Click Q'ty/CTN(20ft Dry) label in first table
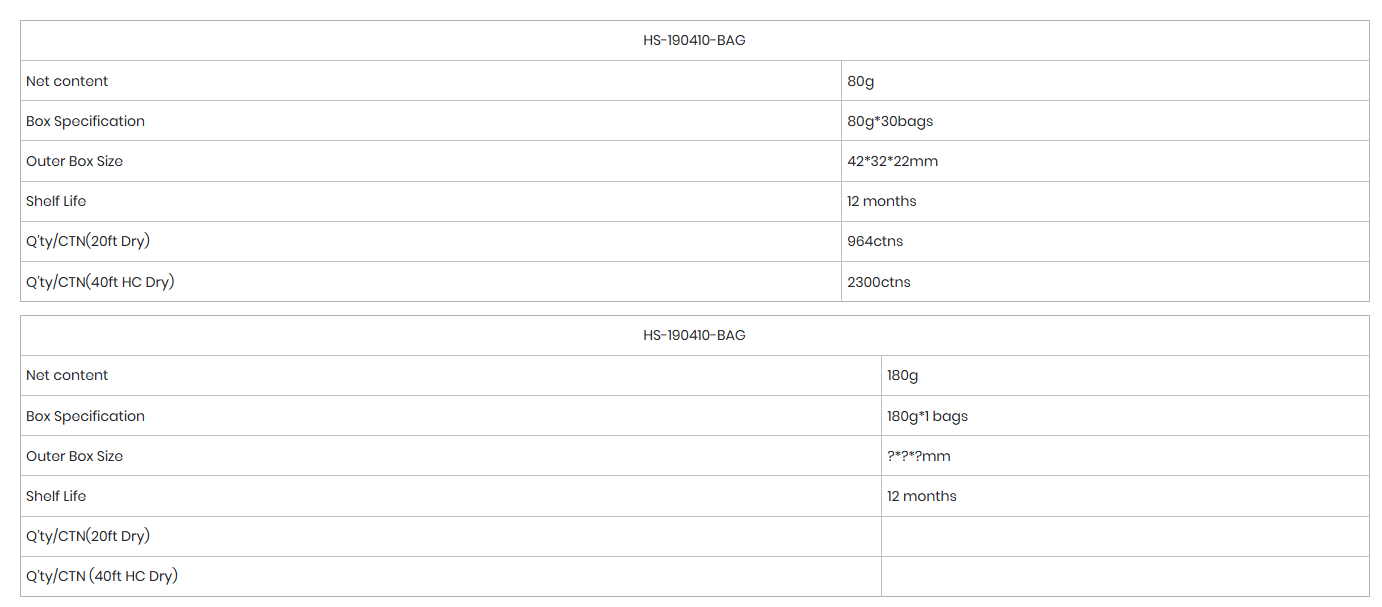This screenshot has height=607, width=1382. pyautogui.click(x=88, y=241)
